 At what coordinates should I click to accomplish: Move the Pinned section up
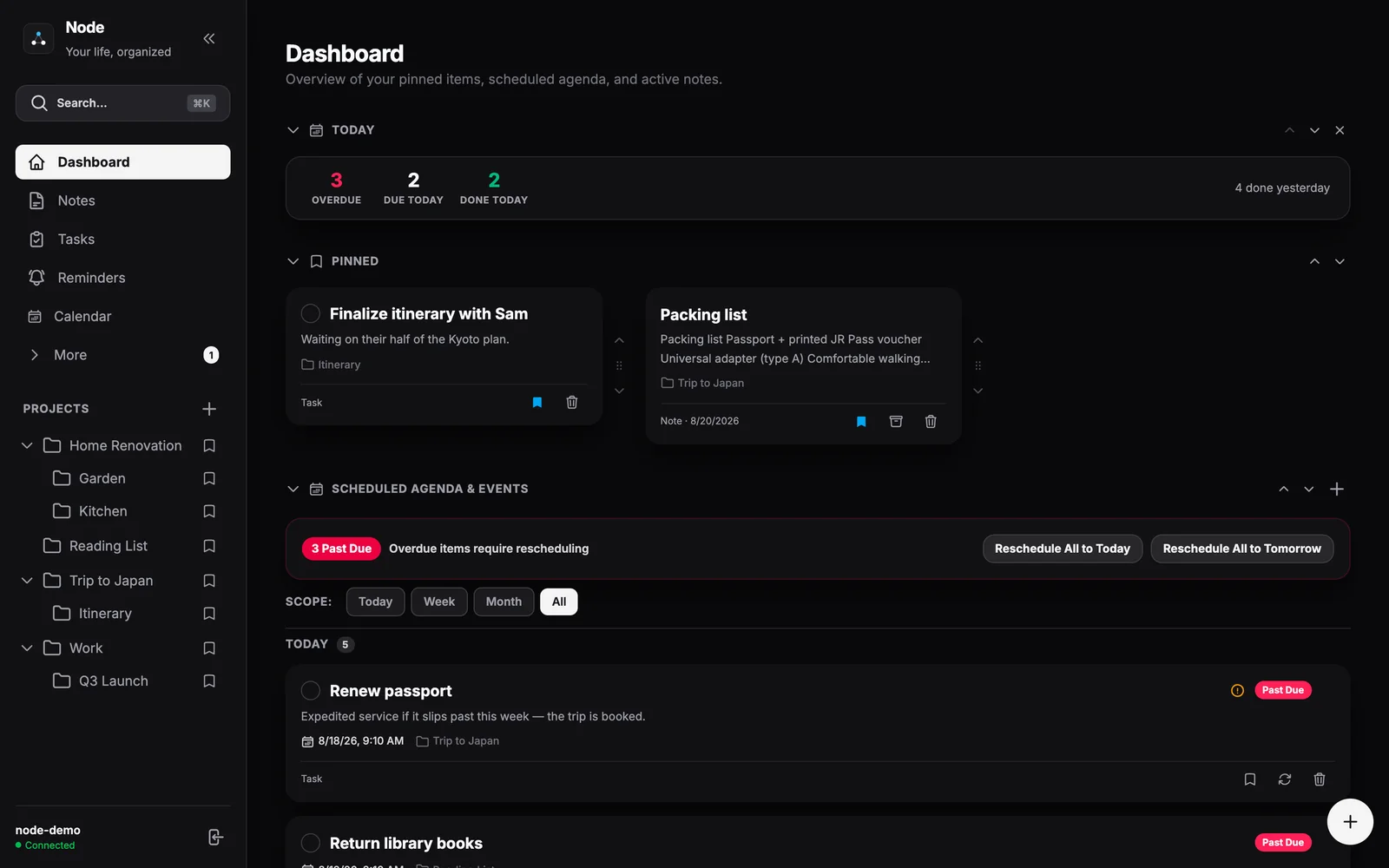point(1314,261)
